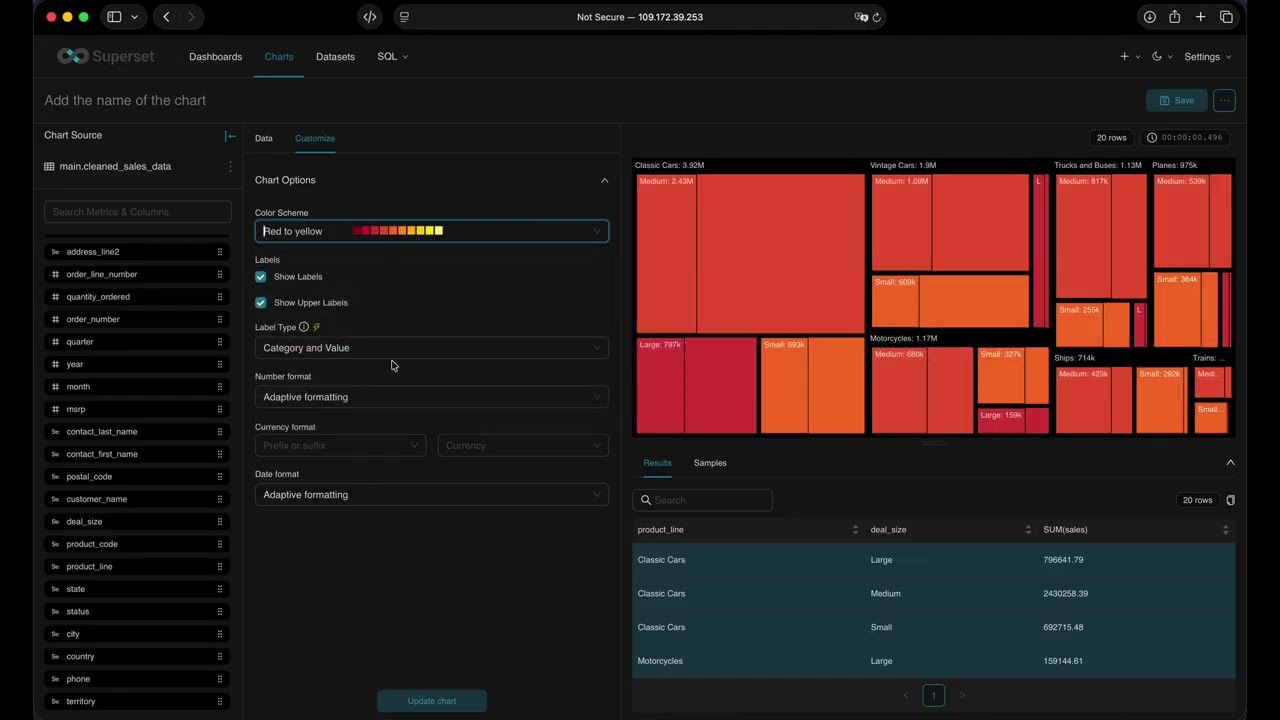
Task: Open the Label Type dropdown
Action: [x=432, y=348]
